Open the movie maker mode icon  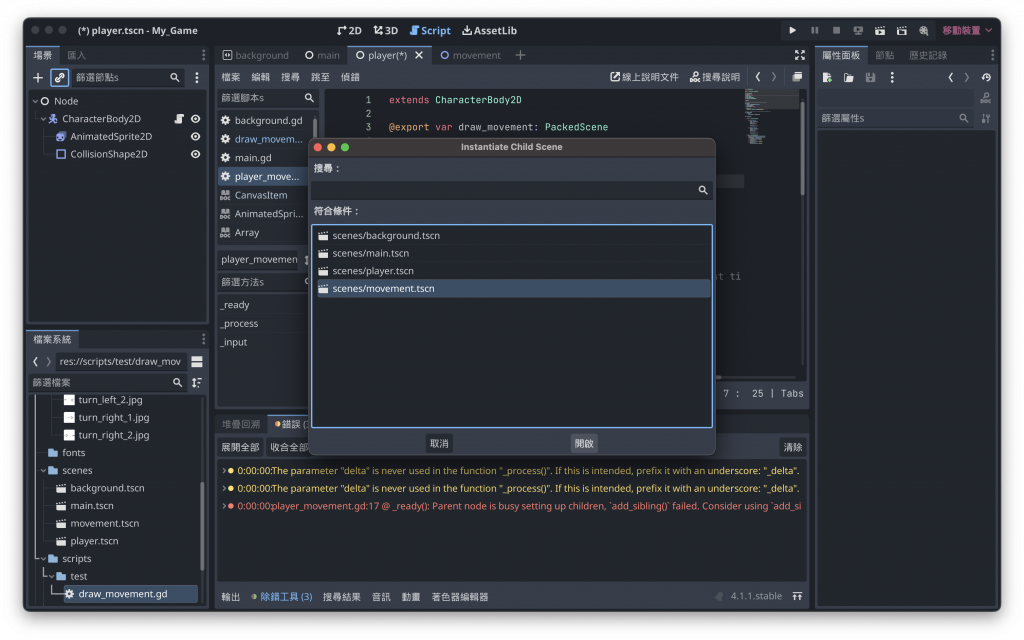[923, 30]
